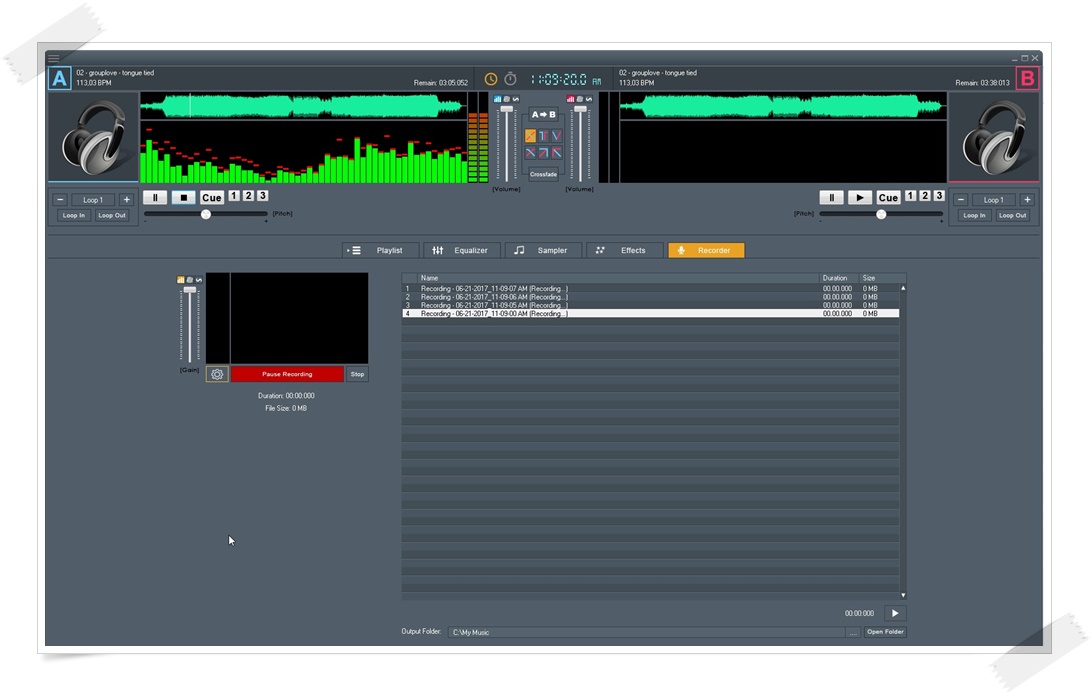Select the V-shaped crossfade curve icon
Image resolution: width=1092 pixels, height=694 pixels.
pyautogui.click(x=557, y=135)
